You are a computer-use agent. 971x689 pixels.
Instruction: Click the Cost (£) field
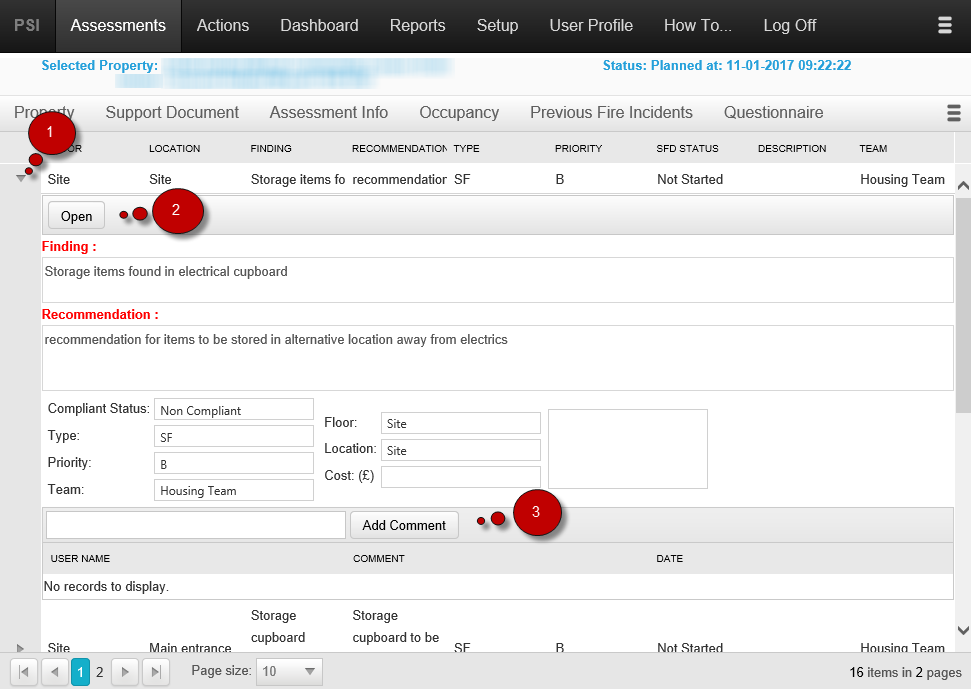coord(461,477)
